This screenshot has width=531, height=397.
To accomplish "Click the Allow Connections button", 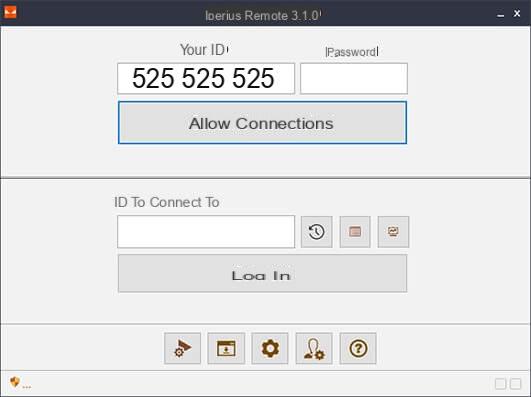I will [262, 123].
